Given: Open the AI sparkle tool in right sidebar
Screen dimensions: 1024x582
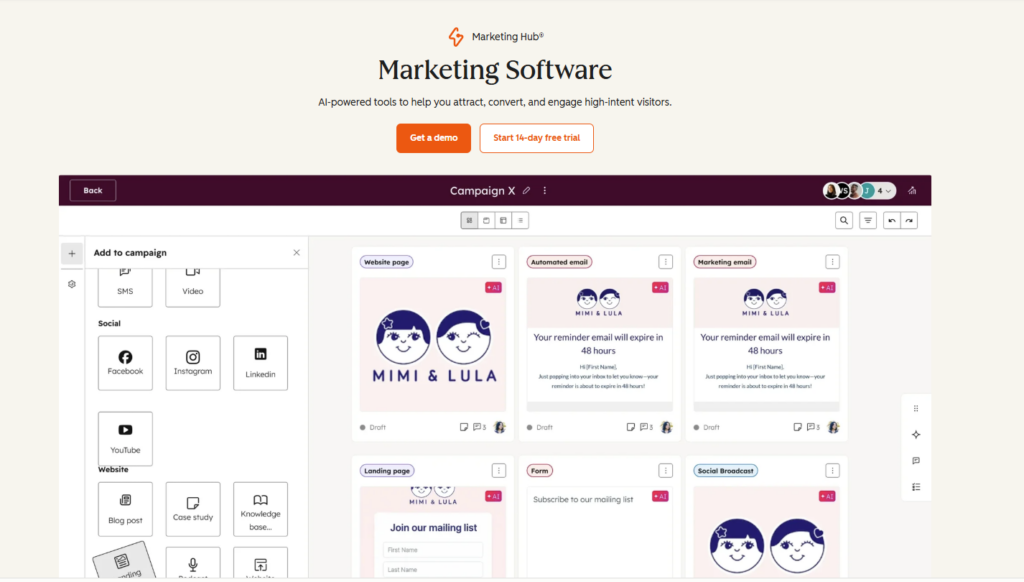Looking at the screenshot, I should [x=916, y=434].
